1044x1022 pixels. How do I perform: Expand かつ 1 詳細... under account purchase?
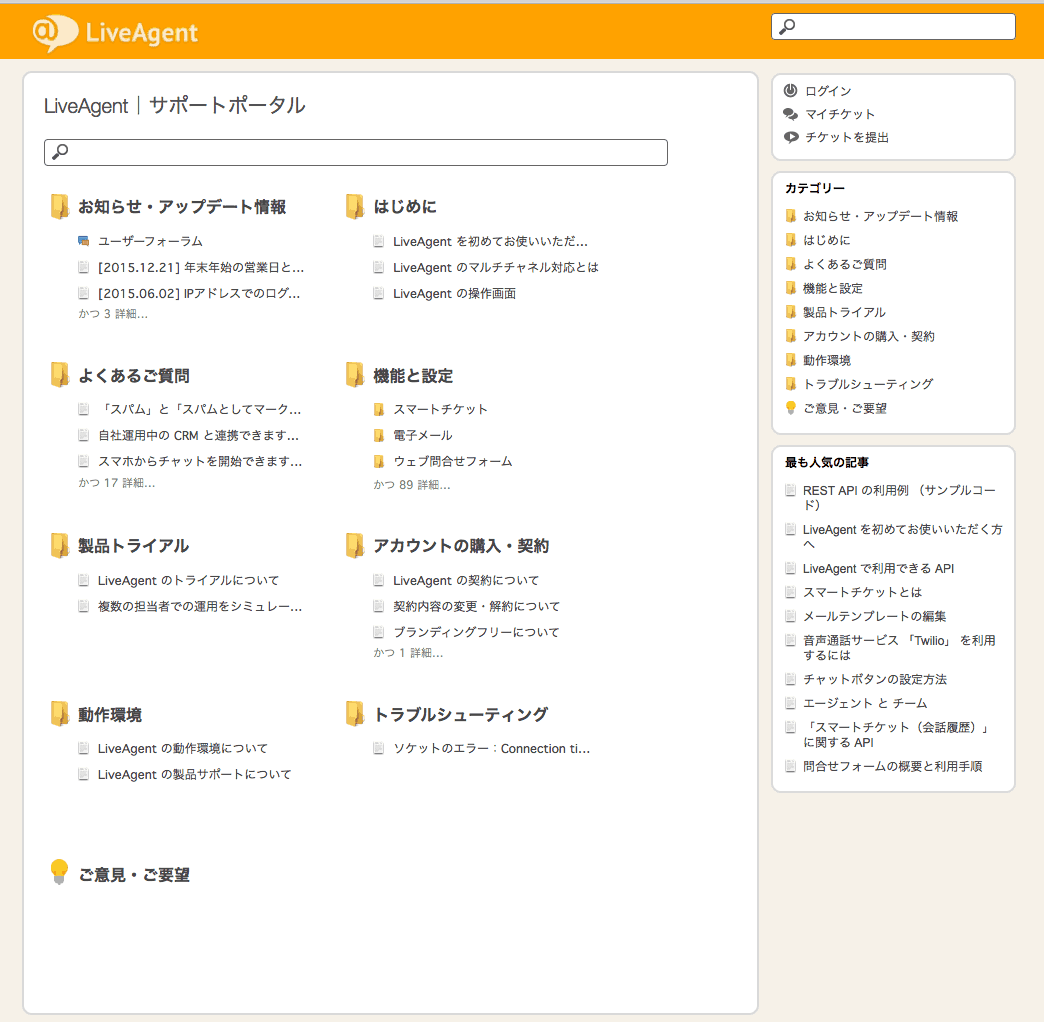tap(407, 653)
